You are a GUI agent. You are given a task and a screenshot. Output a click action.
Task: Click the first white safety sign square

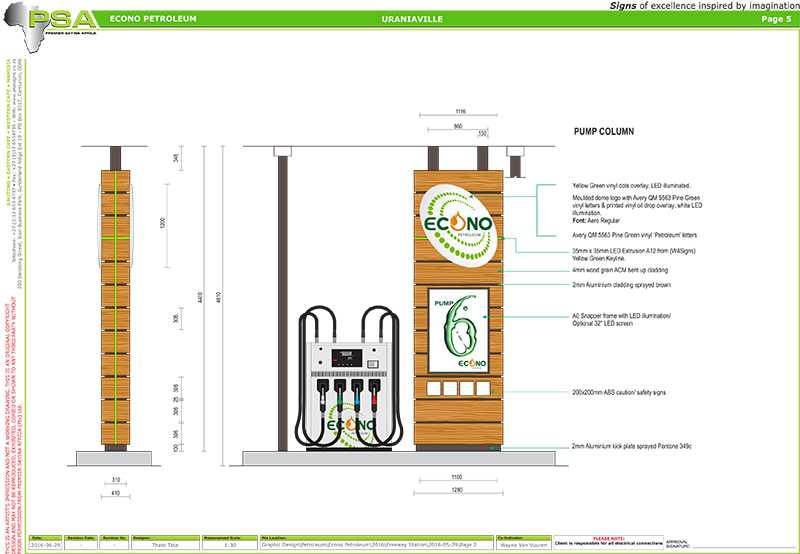(433, 388)
